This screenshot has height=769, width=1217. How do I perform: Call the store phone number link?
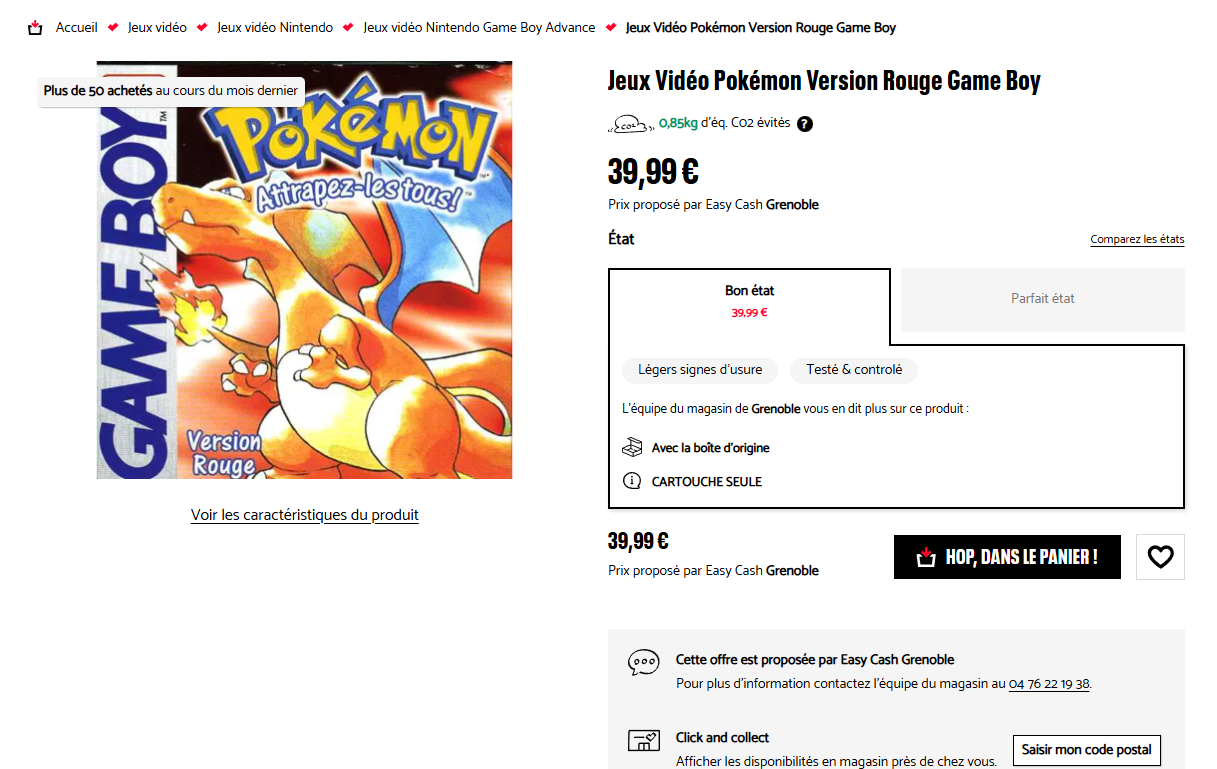[1049, 684]
